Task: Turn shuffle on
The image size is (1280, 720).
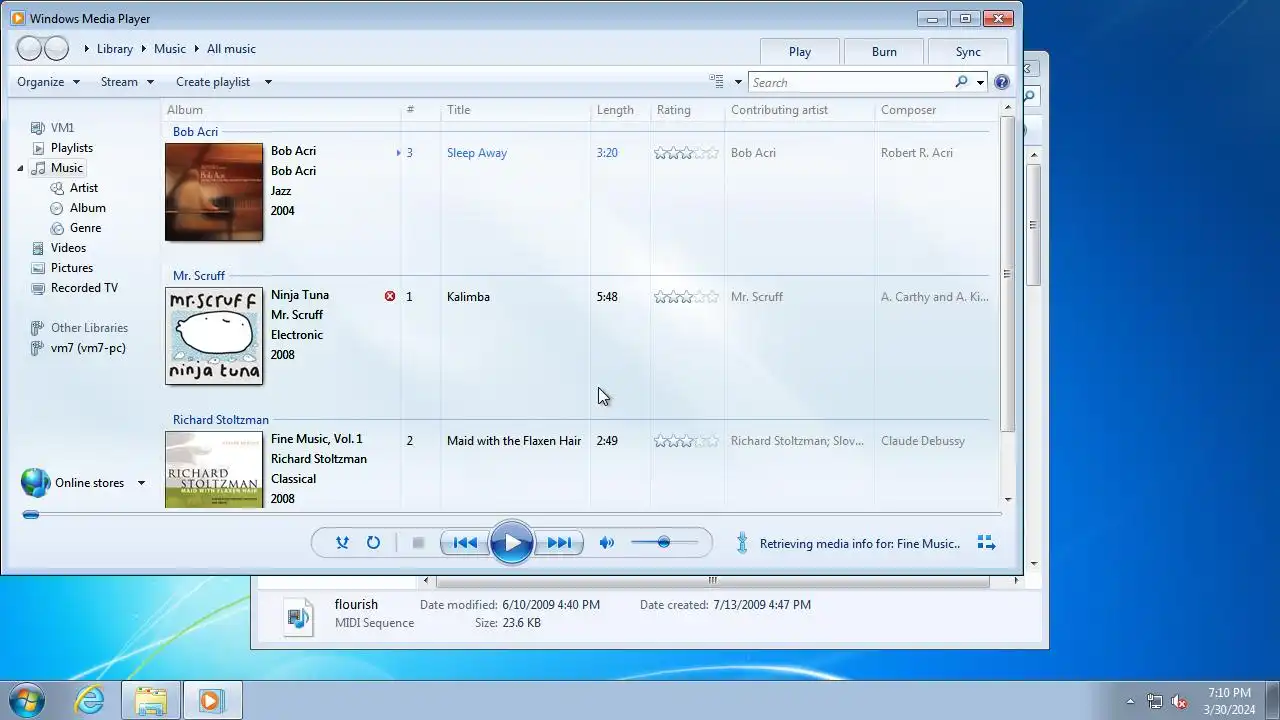Action: point(342,543)
